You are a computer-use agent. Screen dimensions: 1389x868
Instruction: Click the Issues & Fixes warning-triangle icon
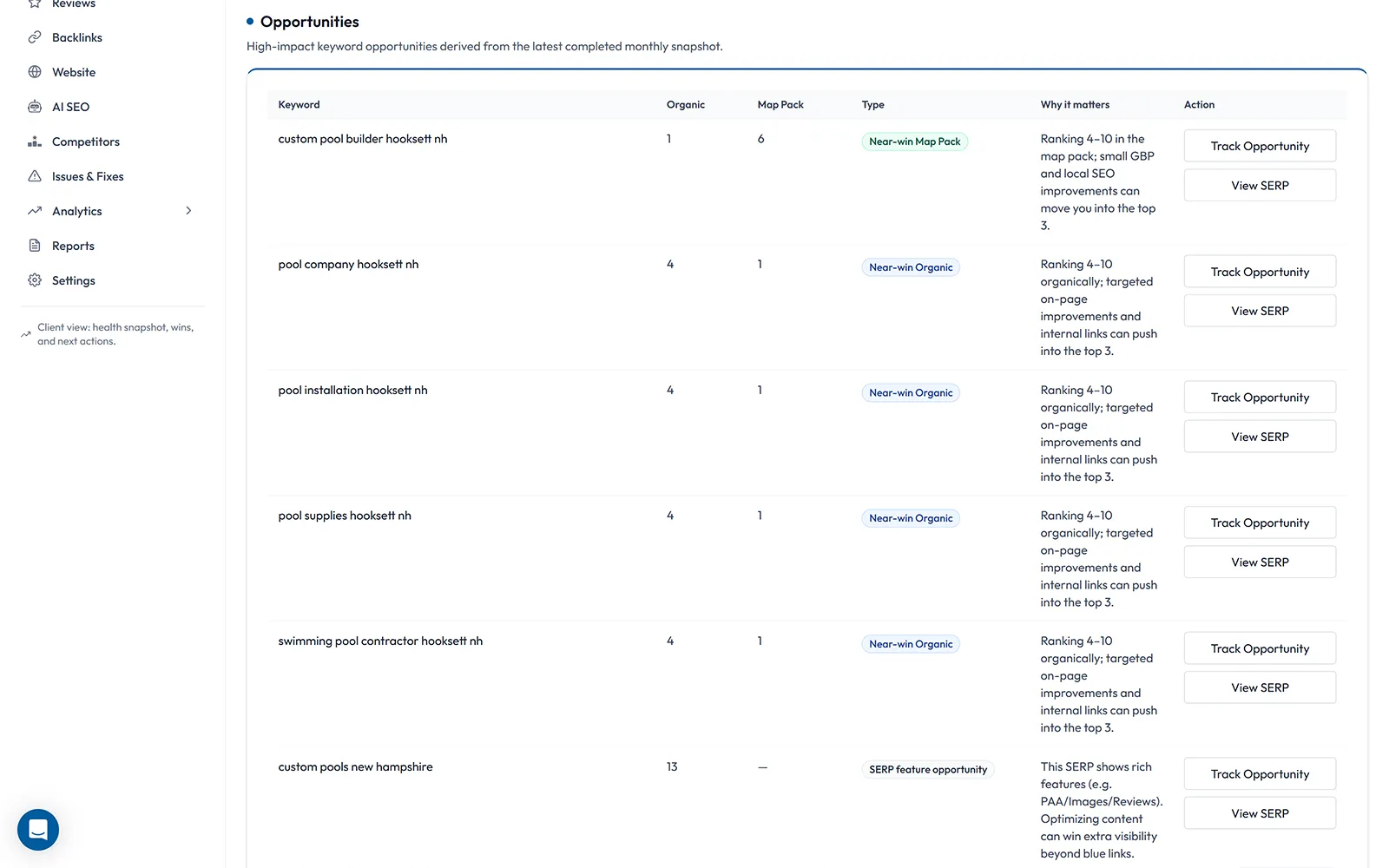pos(35,175)
